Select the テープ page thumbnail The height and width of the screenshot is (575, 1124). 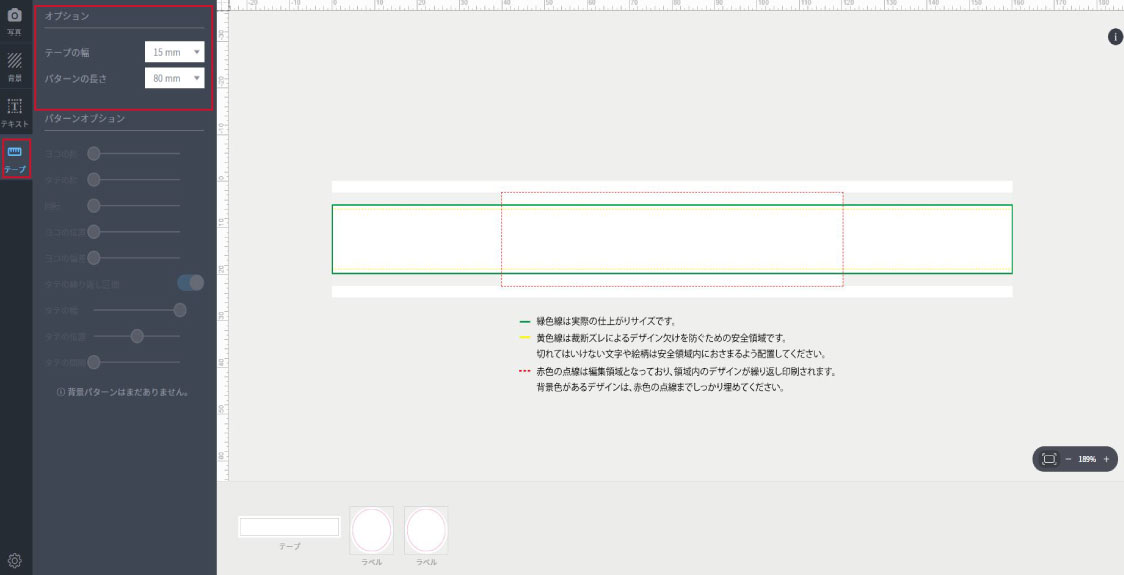pyautogui.click(x=289, y=527)
